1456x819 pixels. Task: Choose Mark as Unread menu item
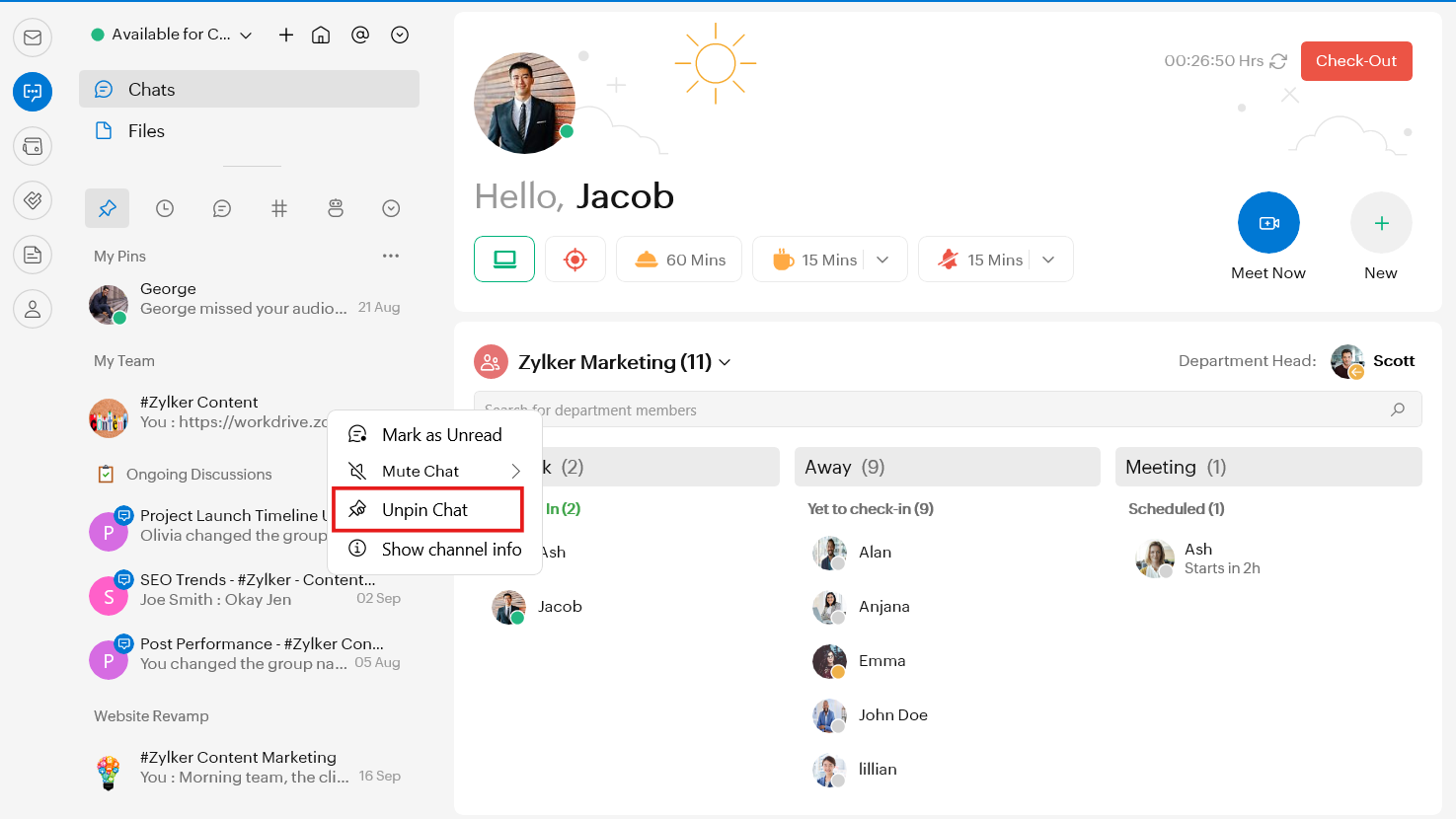click(441, 435)
